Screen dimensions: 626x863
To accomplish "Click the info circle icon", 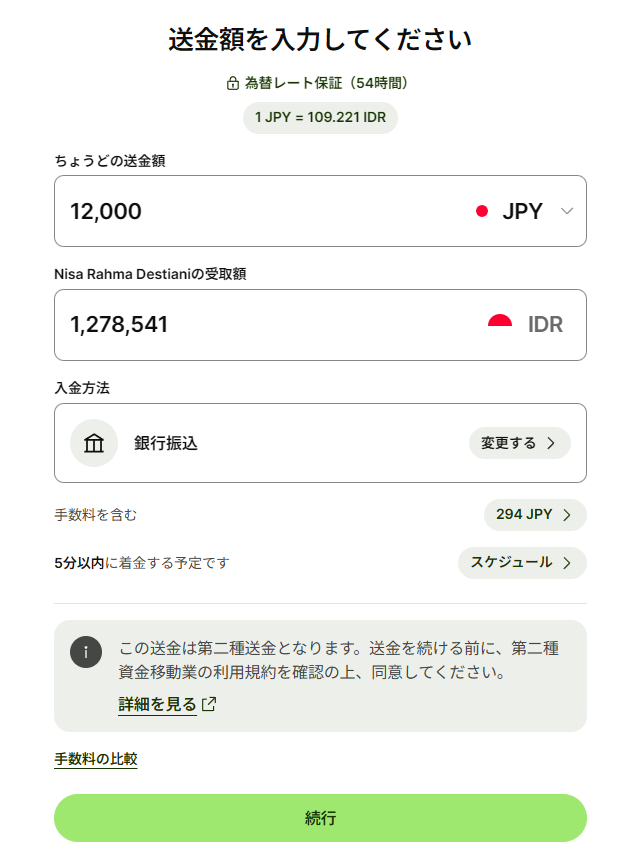I will (x=86, y=651).
